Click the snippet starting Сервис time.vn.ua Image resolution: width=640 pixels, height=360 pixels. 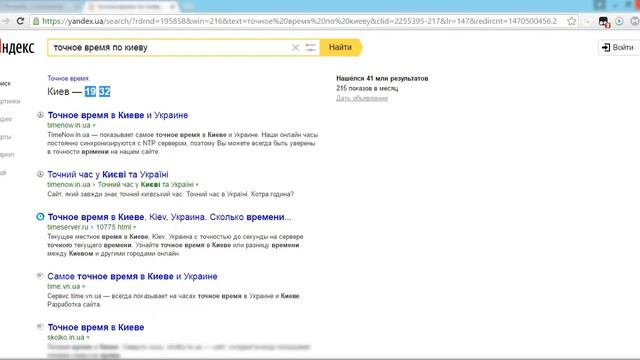pos(174,300)
